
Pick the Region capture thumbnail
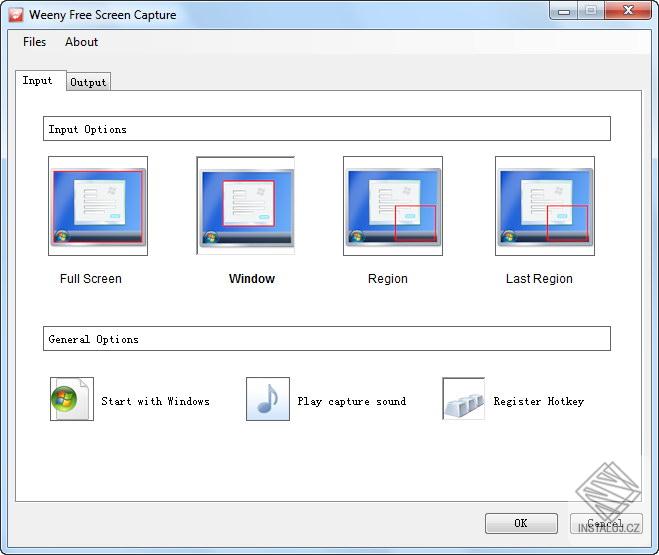(393, 206)
